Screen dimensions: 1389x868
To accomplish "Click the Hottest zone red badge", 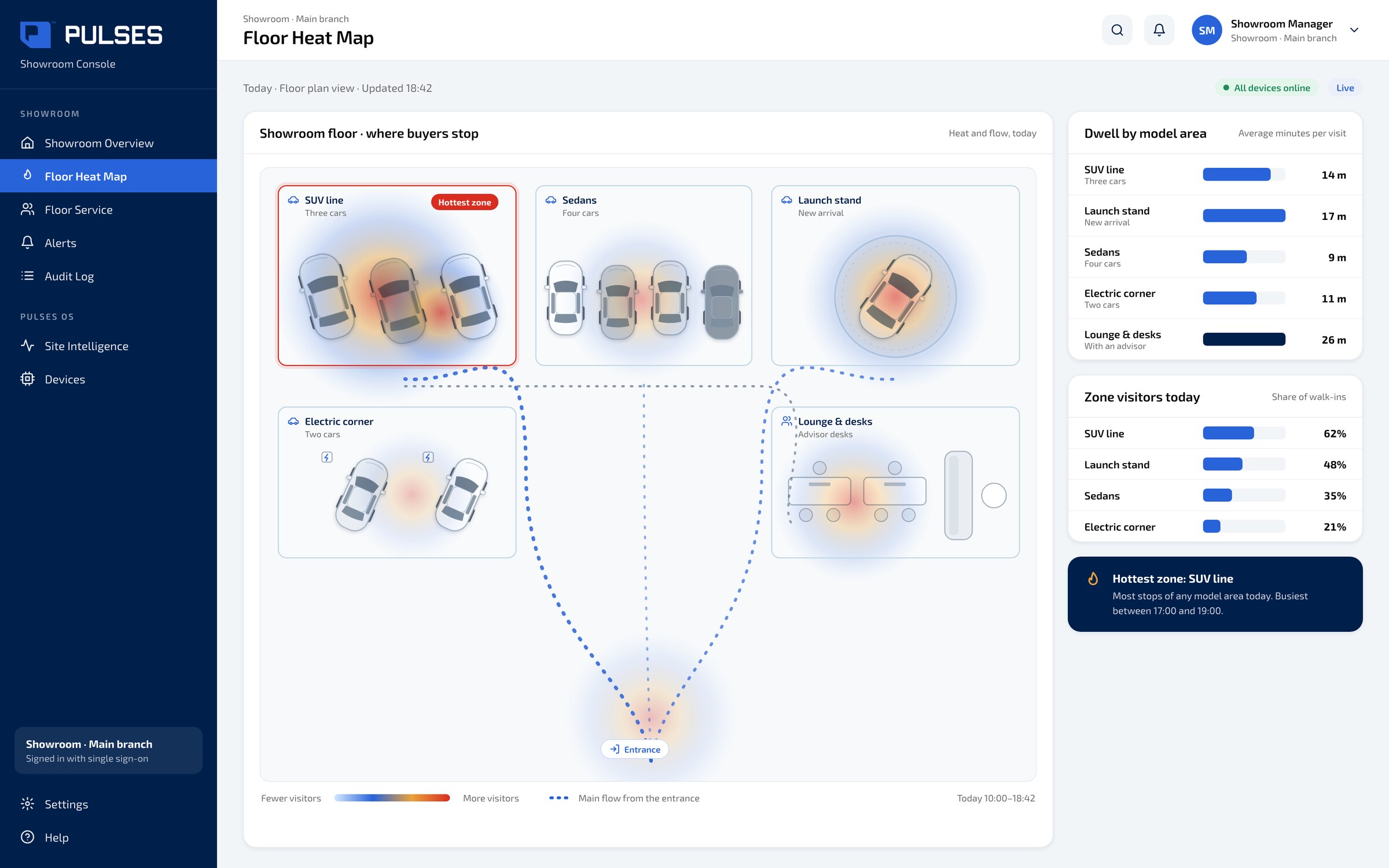I will pos(464,202).
